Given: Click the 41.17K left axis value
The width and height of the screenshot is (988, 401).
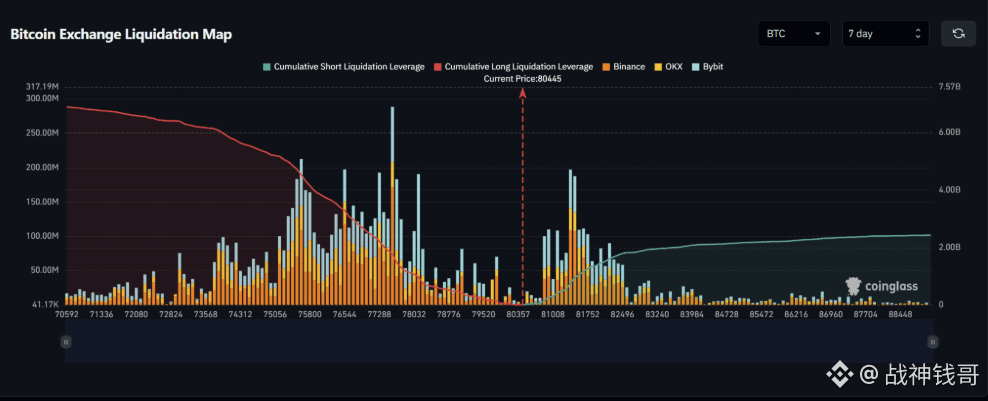Looking at the screenshot, I should pos(45,305).
